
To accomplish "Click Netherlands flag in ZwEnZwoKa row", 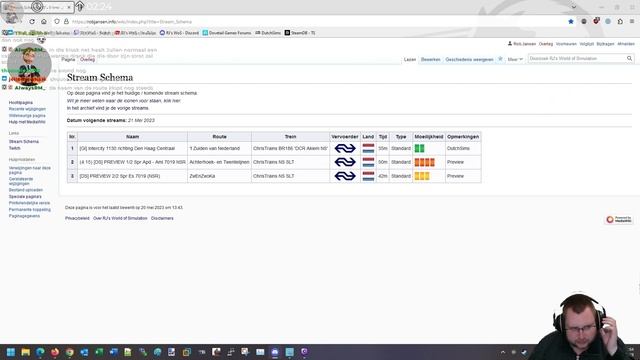I will coord(368,176).
